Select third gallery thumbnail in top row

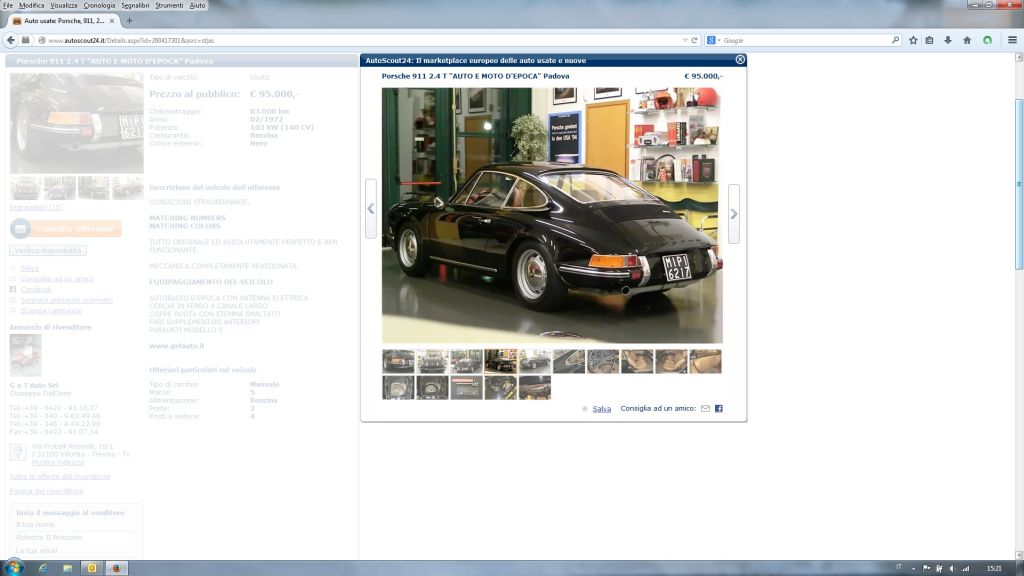coord(466,361)
